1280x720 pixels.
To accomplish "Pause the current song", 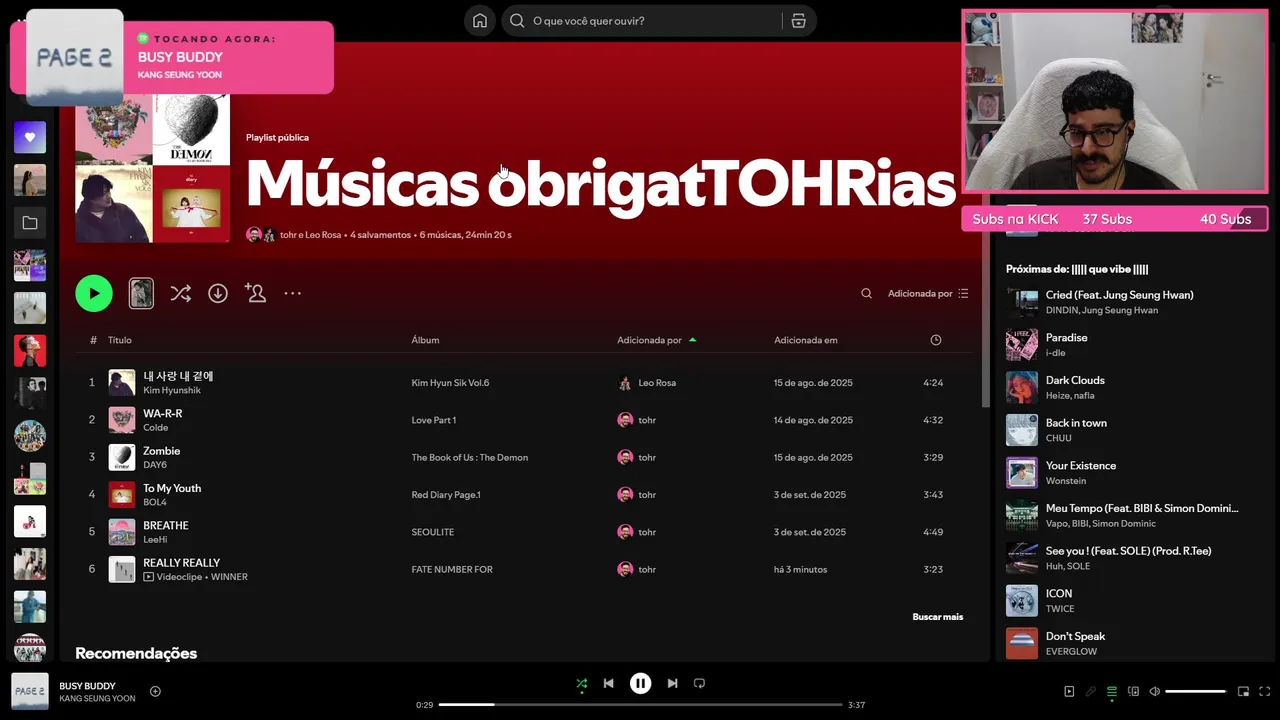I will (x=640, y=684).
